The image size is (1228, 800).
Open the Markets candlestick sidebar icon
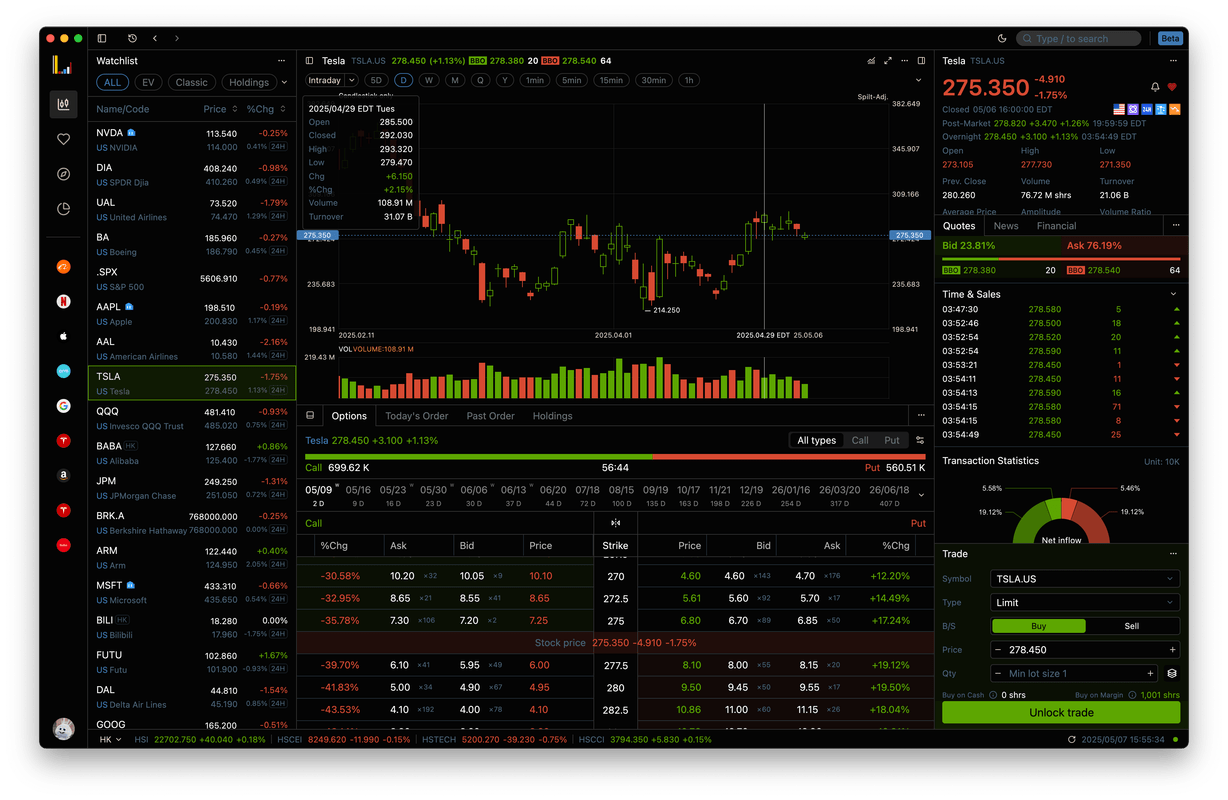pos(63,104)
